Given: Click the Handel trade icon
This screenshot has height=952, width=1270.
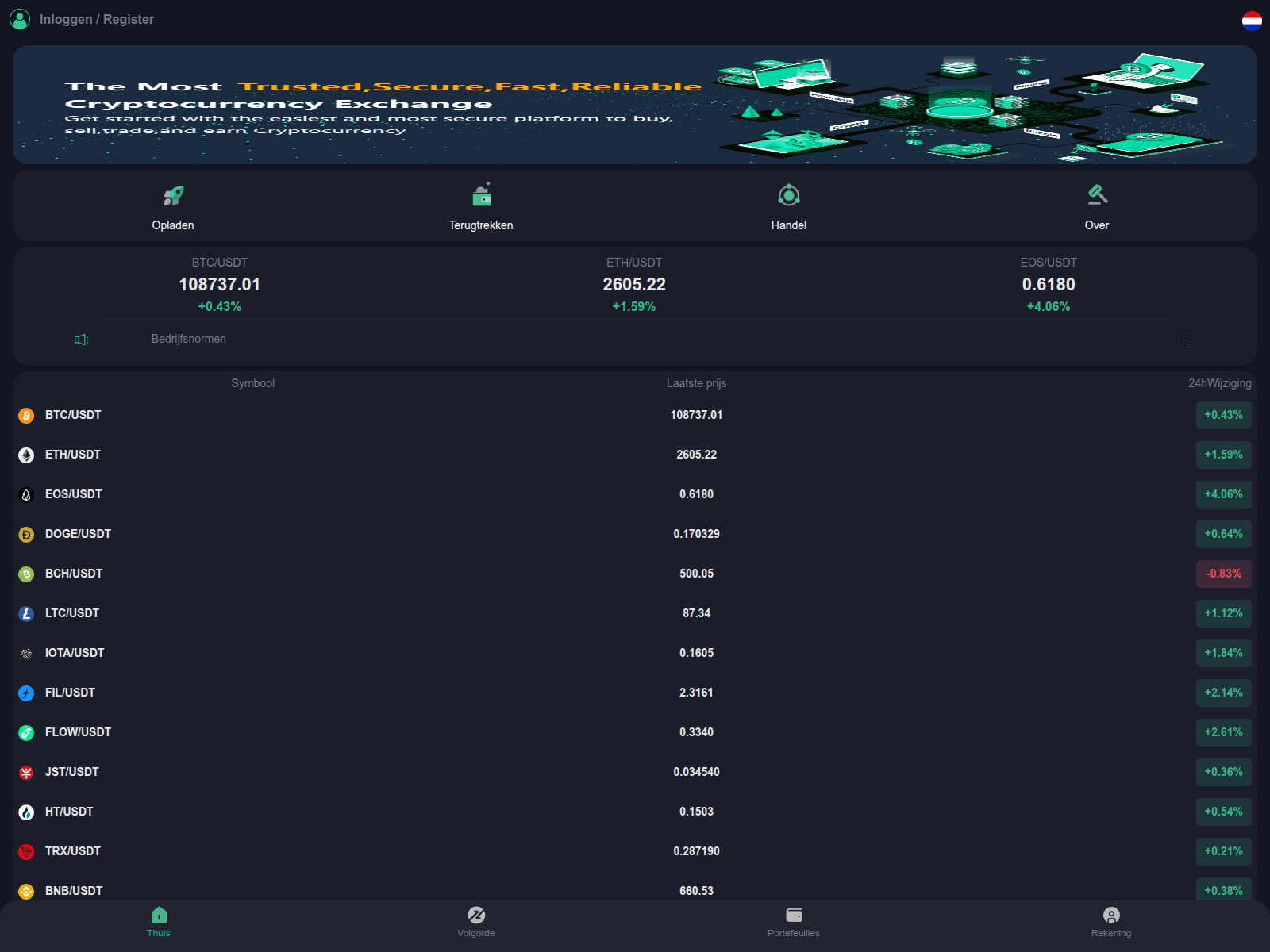Looking at the screenshot, I should (789, 195).
